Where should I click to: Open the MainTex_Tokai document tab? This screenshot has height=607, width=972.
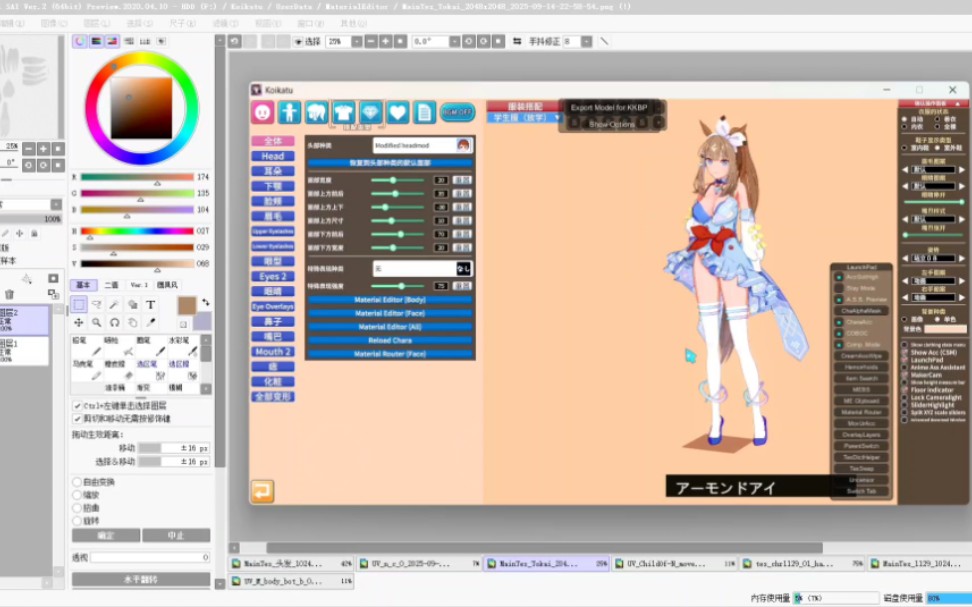pos(547,564)
